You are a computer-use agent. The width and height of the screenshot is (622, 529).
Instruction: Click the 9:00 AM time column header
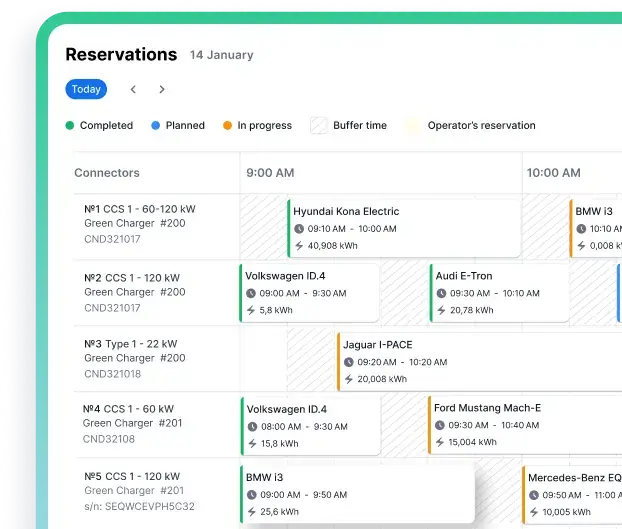point(270,173)
